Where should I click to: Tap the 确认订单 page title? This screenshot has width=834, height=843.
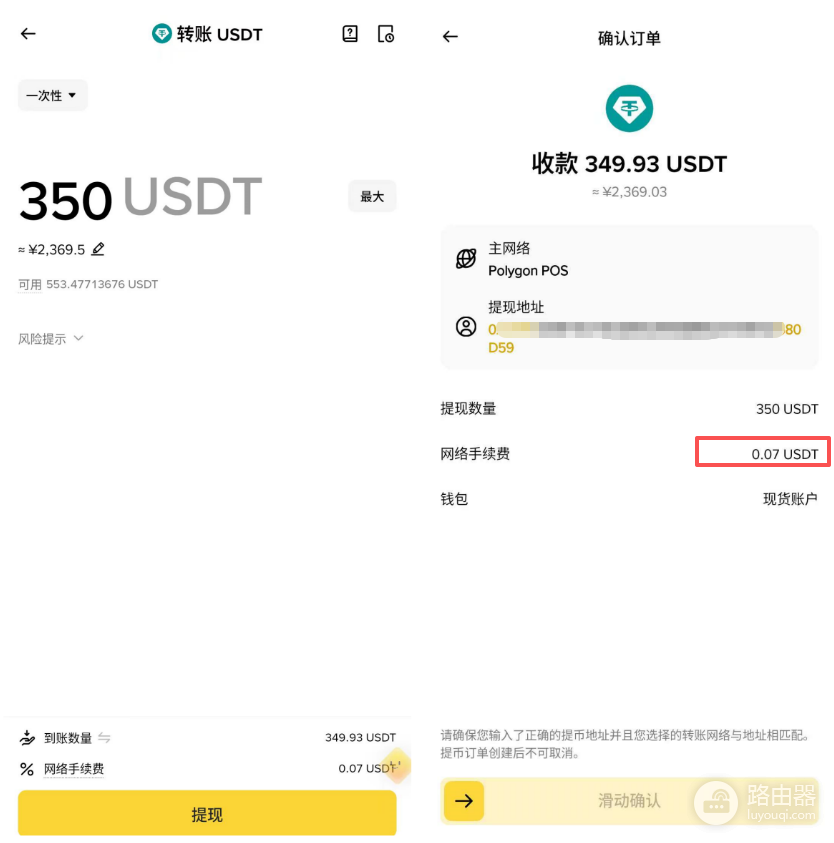[629, 38]
